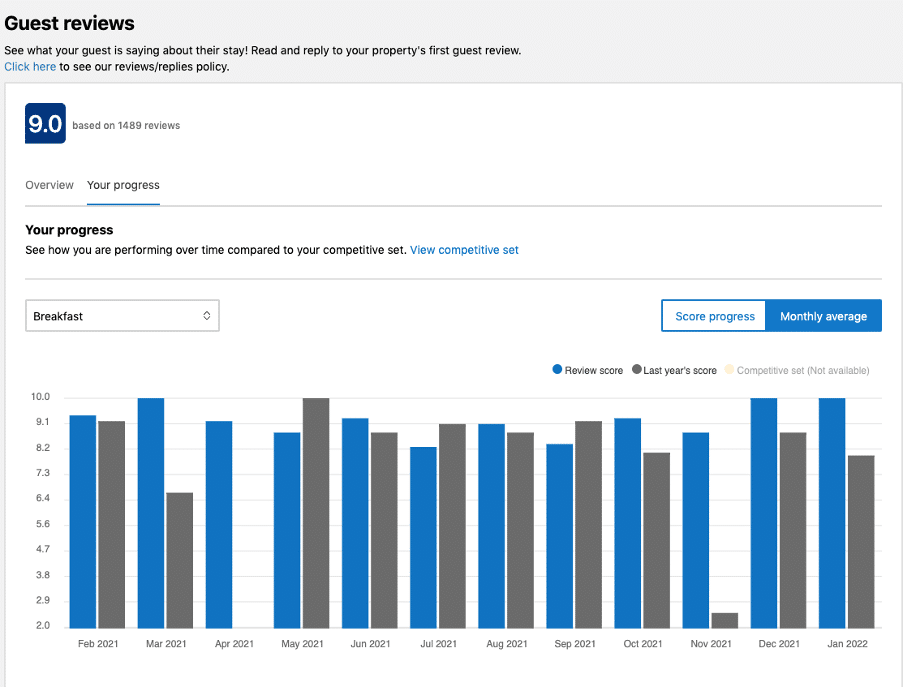904x688 pixels.
Task: Click the Nov 2021 blue review score bar
Action: point(696,531)
